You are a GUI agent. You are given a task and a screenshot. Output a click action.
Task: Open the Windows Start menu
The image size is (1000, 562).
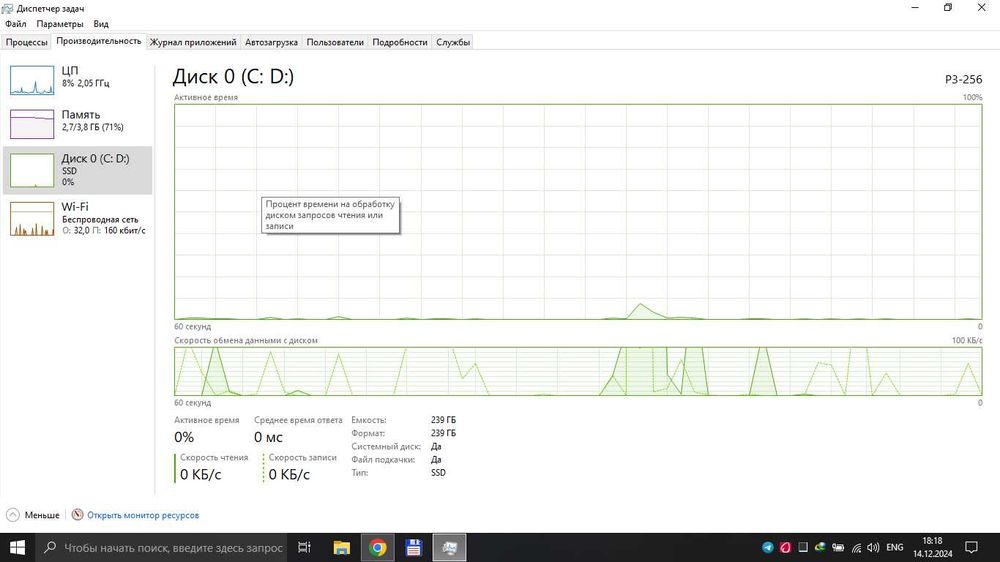click(x=17, y=547)
